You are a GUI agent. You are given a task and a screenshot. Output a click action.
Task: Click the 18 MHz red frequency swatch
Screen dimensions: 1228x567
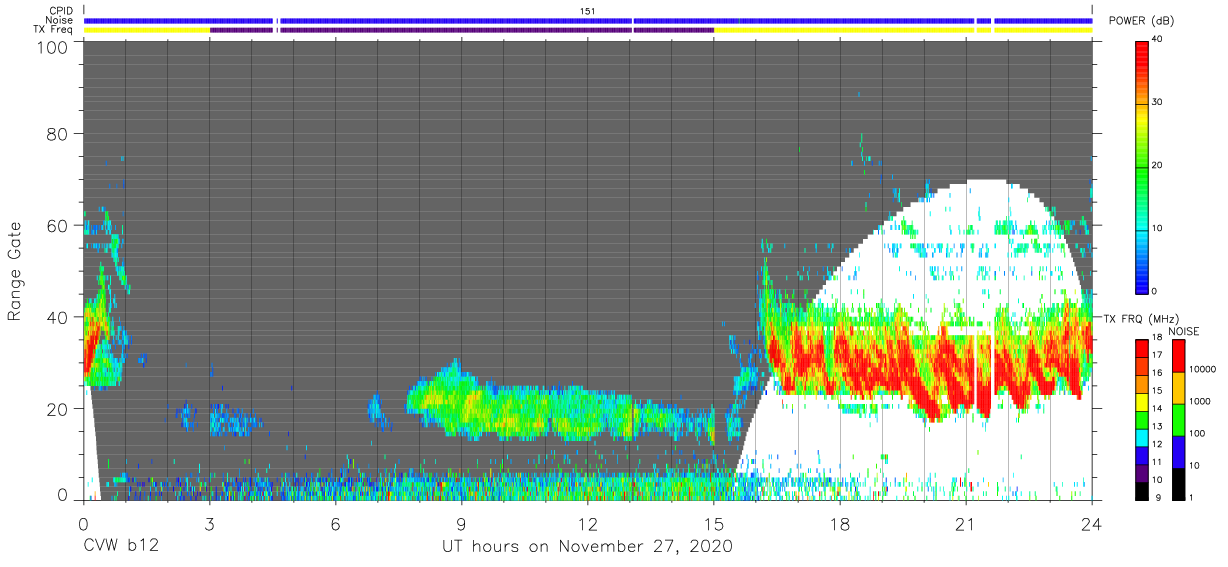point(1142,347)
